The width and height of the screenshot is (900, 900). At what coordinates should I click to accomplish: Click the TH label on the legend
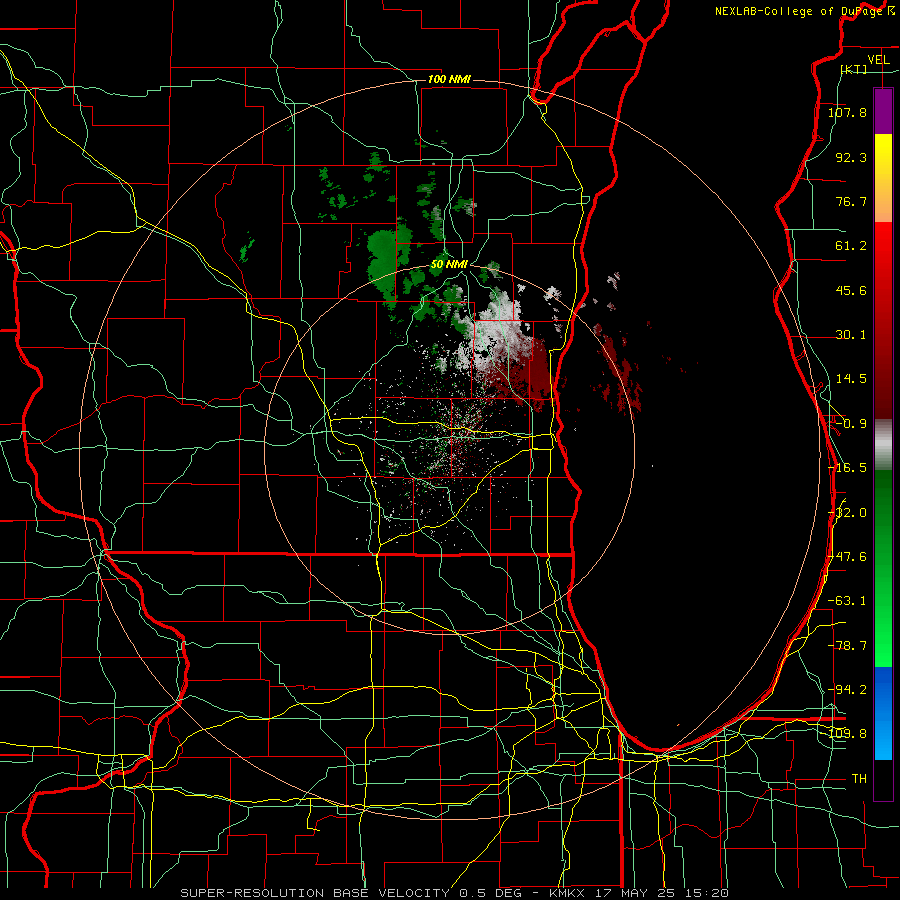[859, 779]
